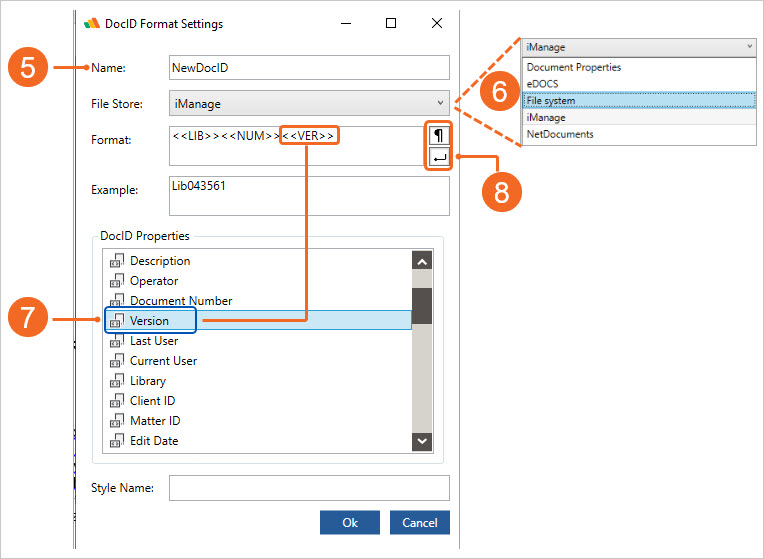Select Library in DocID Properties list
Screen dimensions: 764x559
[257, 381]
